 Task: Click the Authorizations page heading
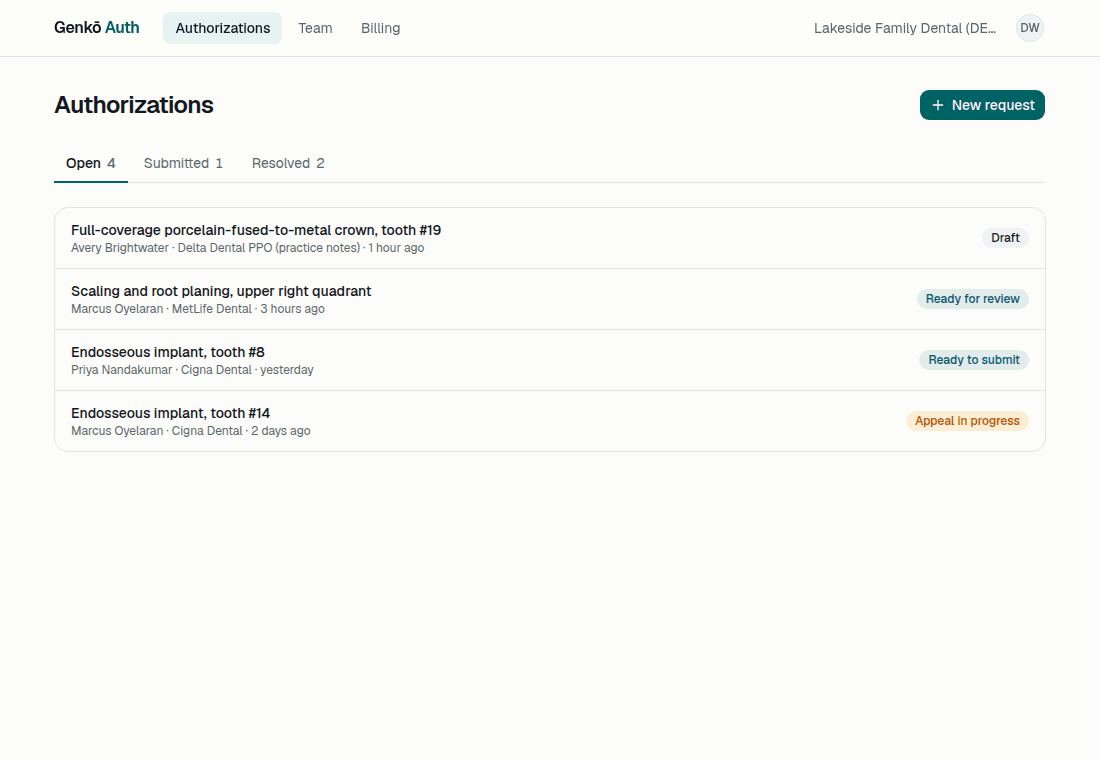click(134, 105)
